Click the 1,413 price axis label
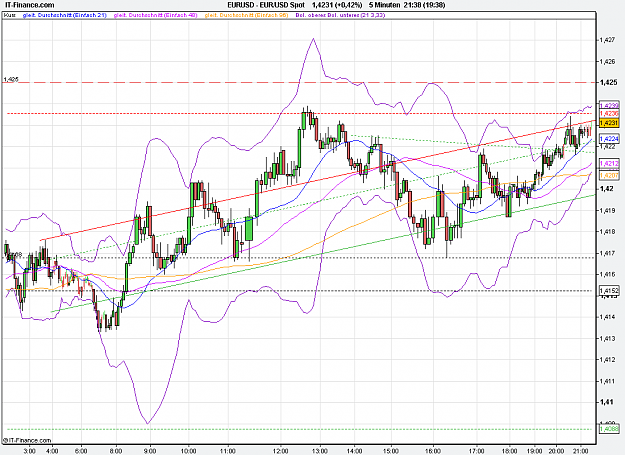625x455 pixels. point(607,338)
